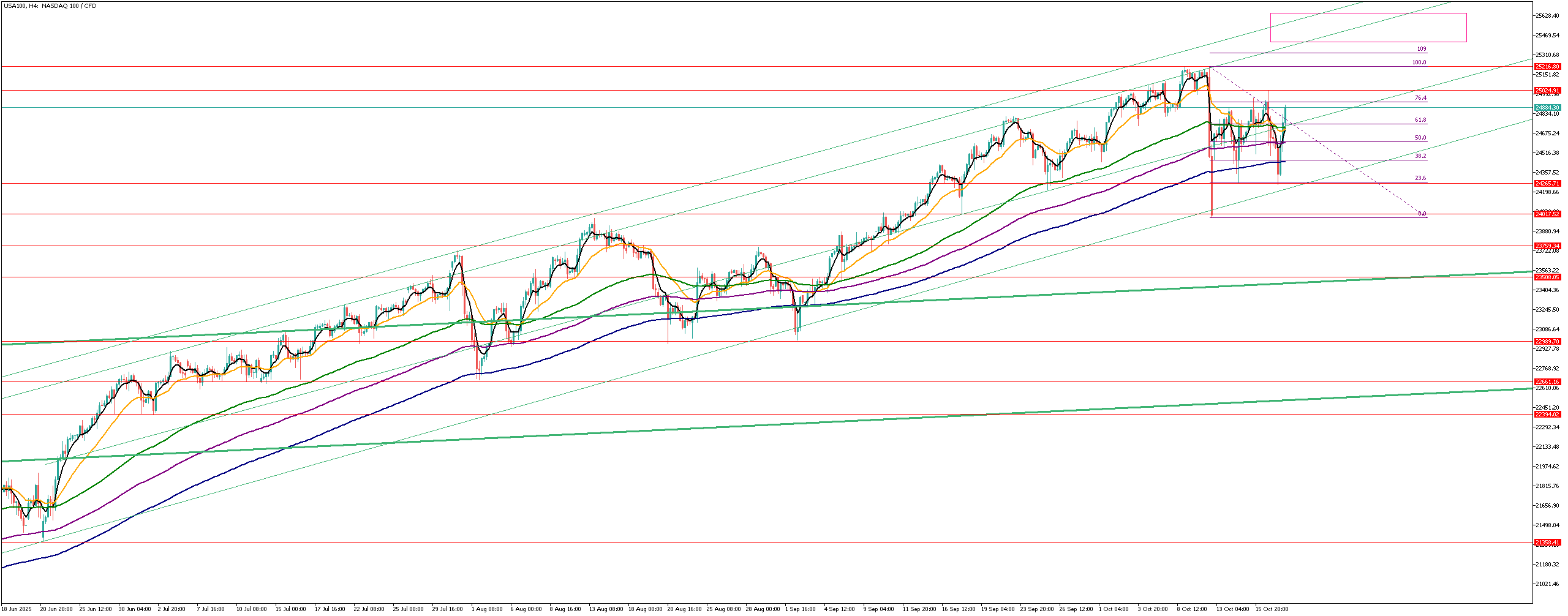Click the Fibonacci 38.2 level label
Screen dimensions: 1568x616
(1420, 156)
